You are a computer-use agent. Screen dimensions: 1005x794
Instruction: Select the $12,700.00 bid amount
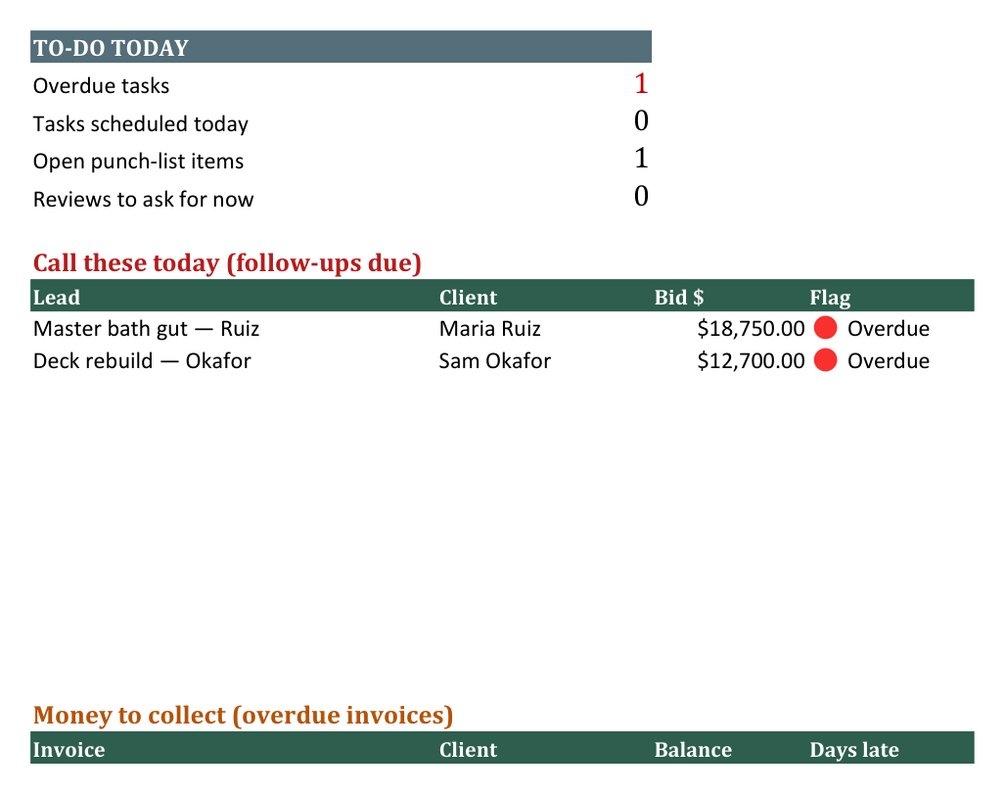click(751, 361)
